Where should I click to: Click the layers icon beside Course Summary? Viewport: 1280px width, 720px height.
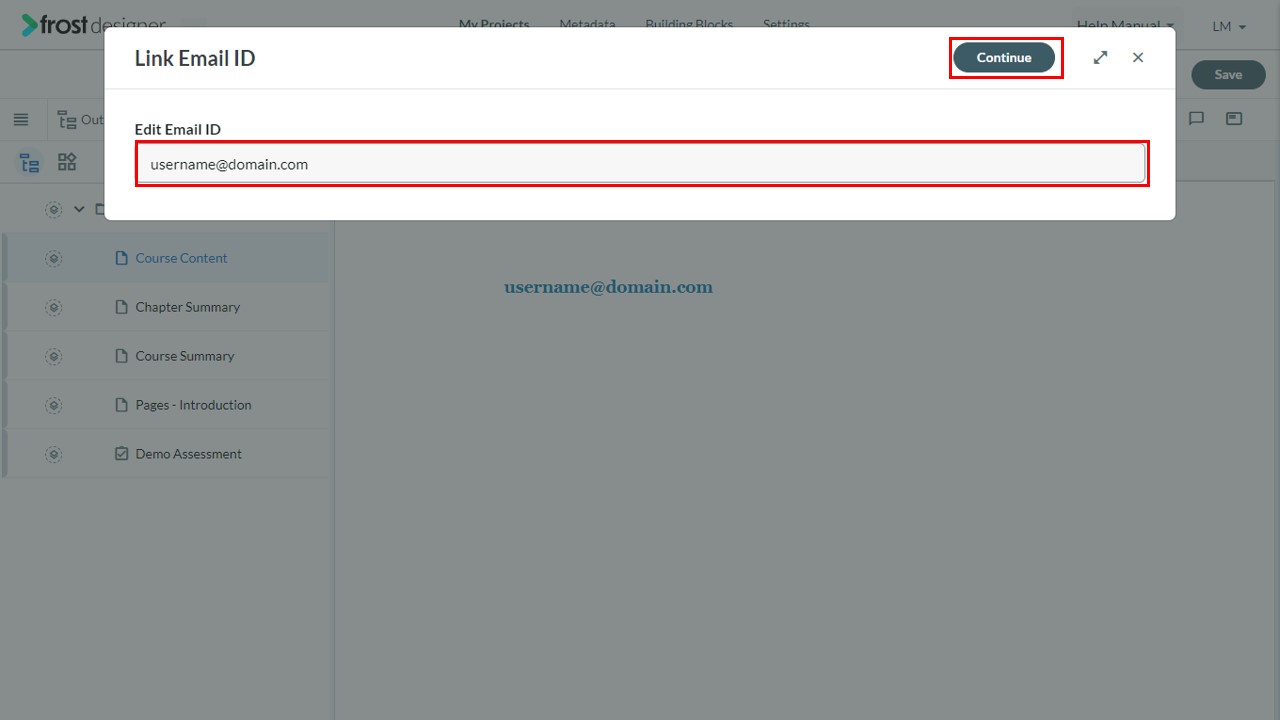[x=54, y=356]
